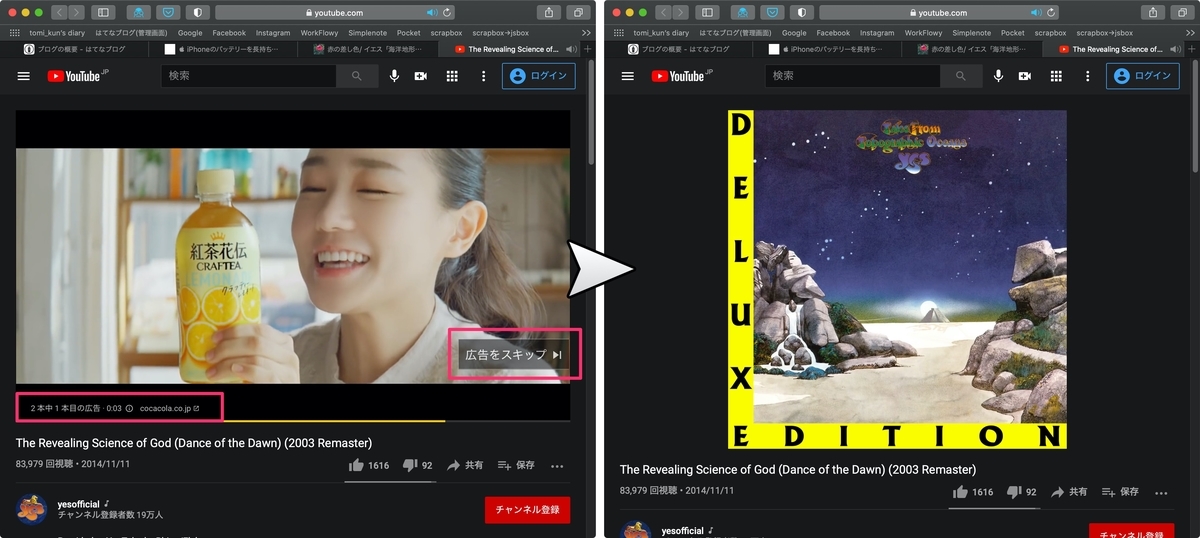Click ログイン sign-in button in ad-playing window

[x=538, y=76]
